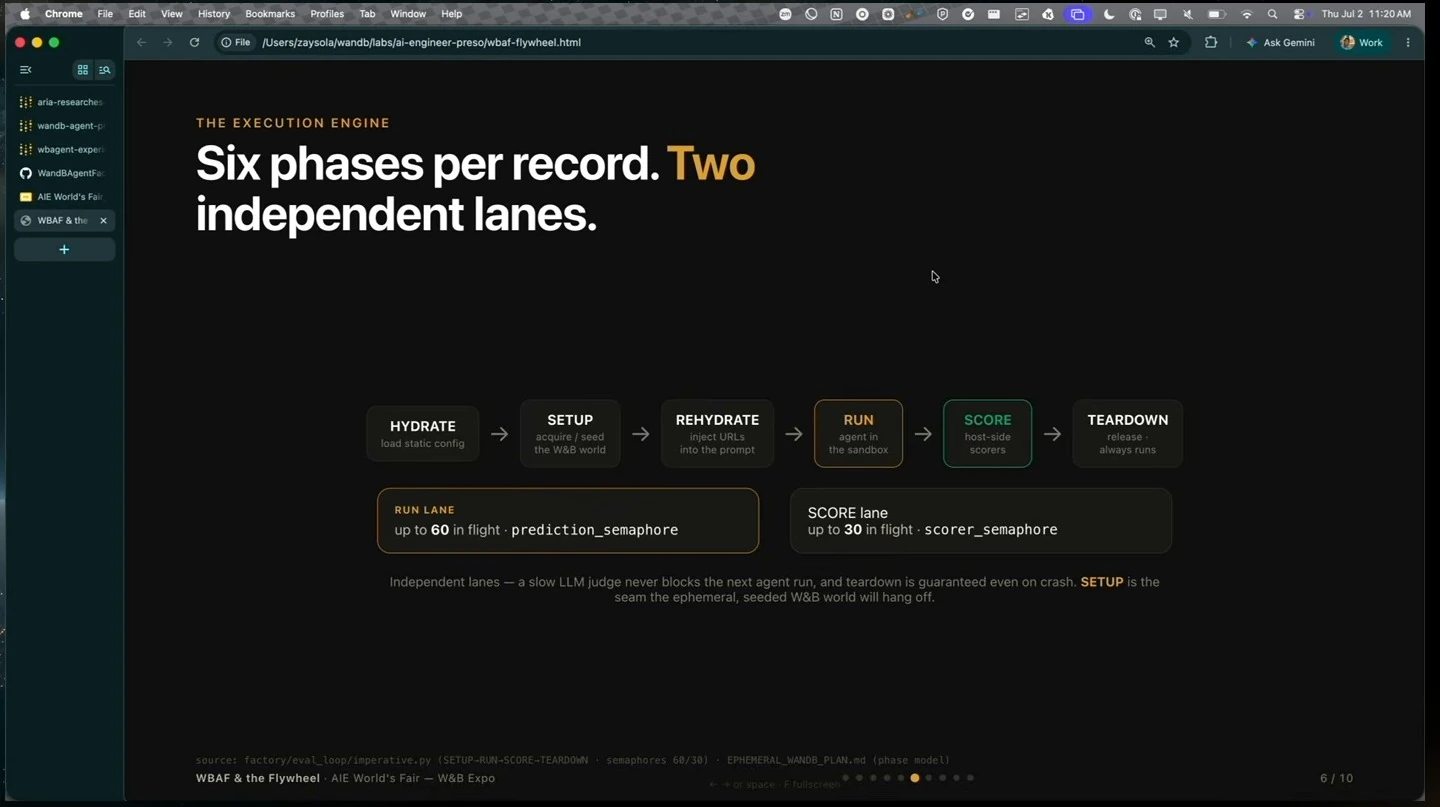The width and height of the screenshot is (1440, 807).
Task: Click the highlighted slide progress dot
Action: (x=915, y=778)
